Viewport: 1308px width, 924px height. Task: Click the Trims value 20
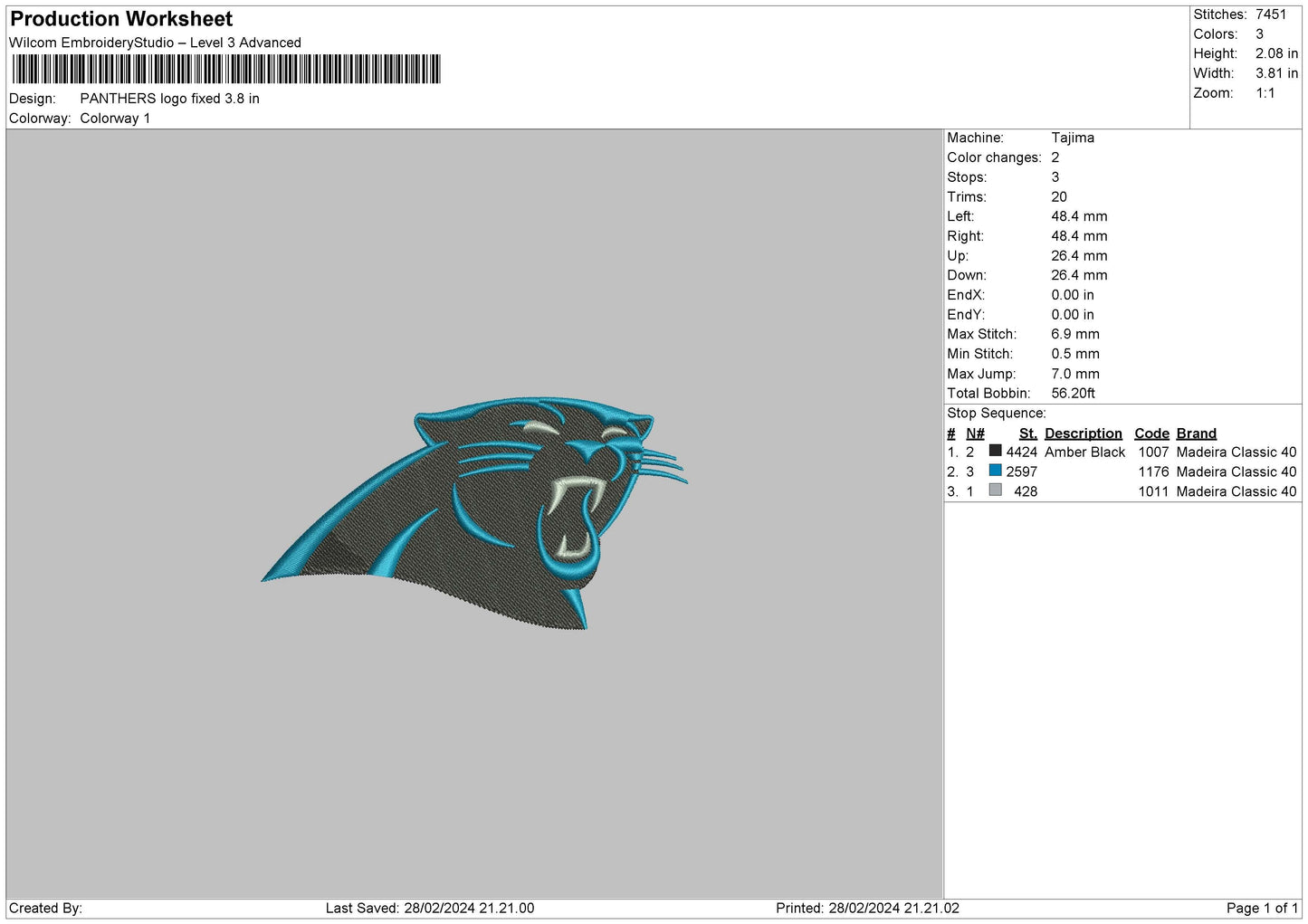click(x=1059, y=196)
